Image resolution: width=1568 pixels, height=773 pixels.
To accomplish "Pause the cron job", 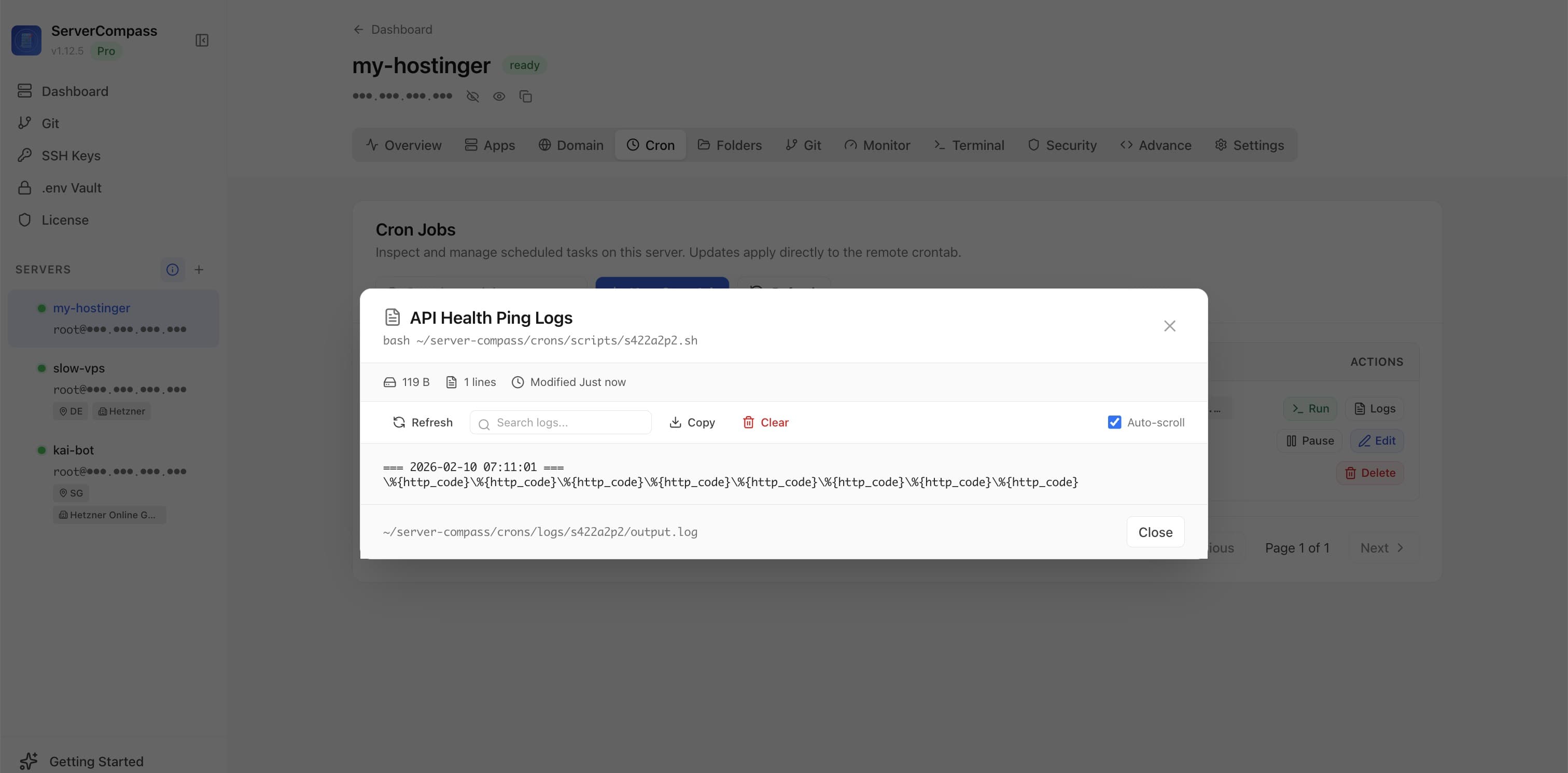I will pos(1310,440).
